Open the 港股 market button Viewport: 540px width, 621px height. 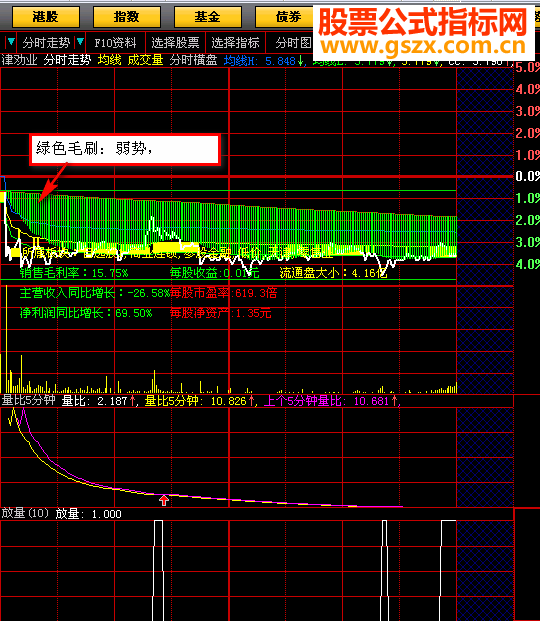[46, 17]
